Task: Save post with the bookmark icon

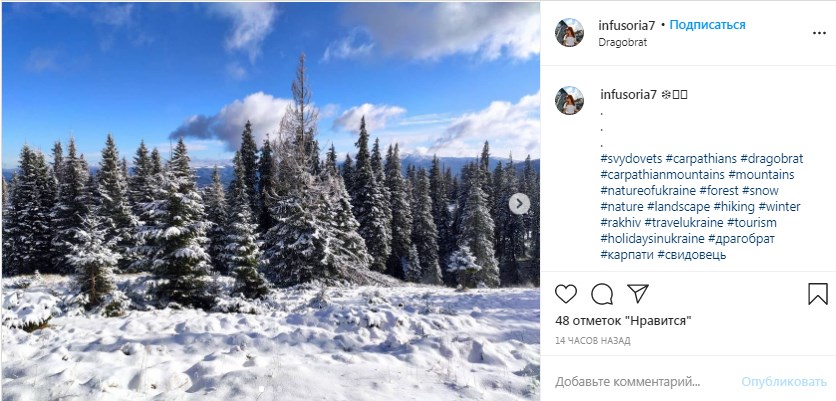Action: pos(817,294)
